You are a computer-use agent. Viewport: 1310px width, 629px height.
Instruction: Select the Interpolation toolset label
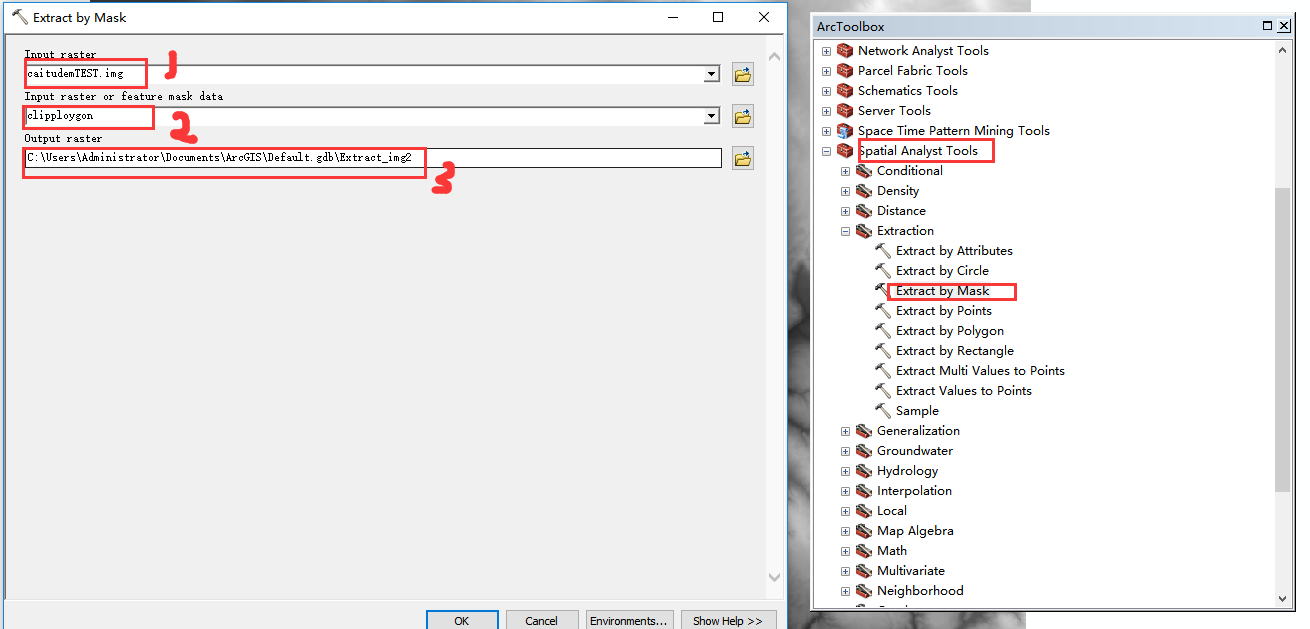(x=914, y=491)
